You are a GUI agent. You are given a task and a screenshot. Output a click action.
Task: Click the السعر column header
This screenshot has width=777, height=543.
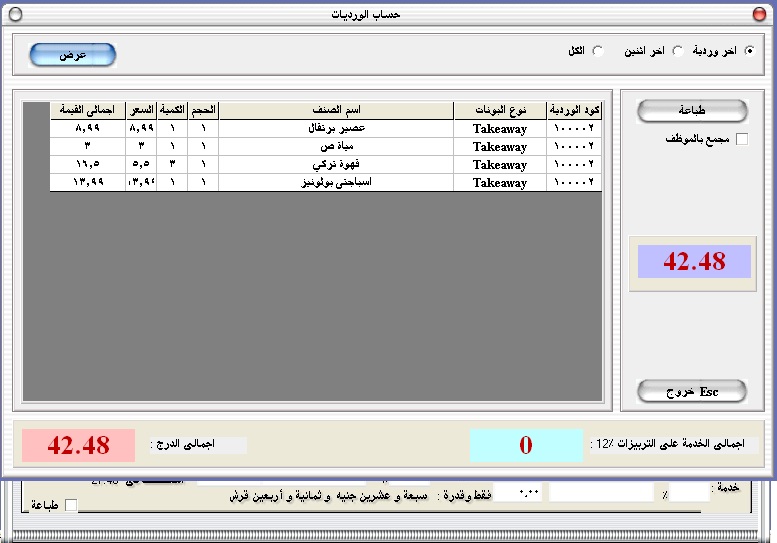(141, 110)
